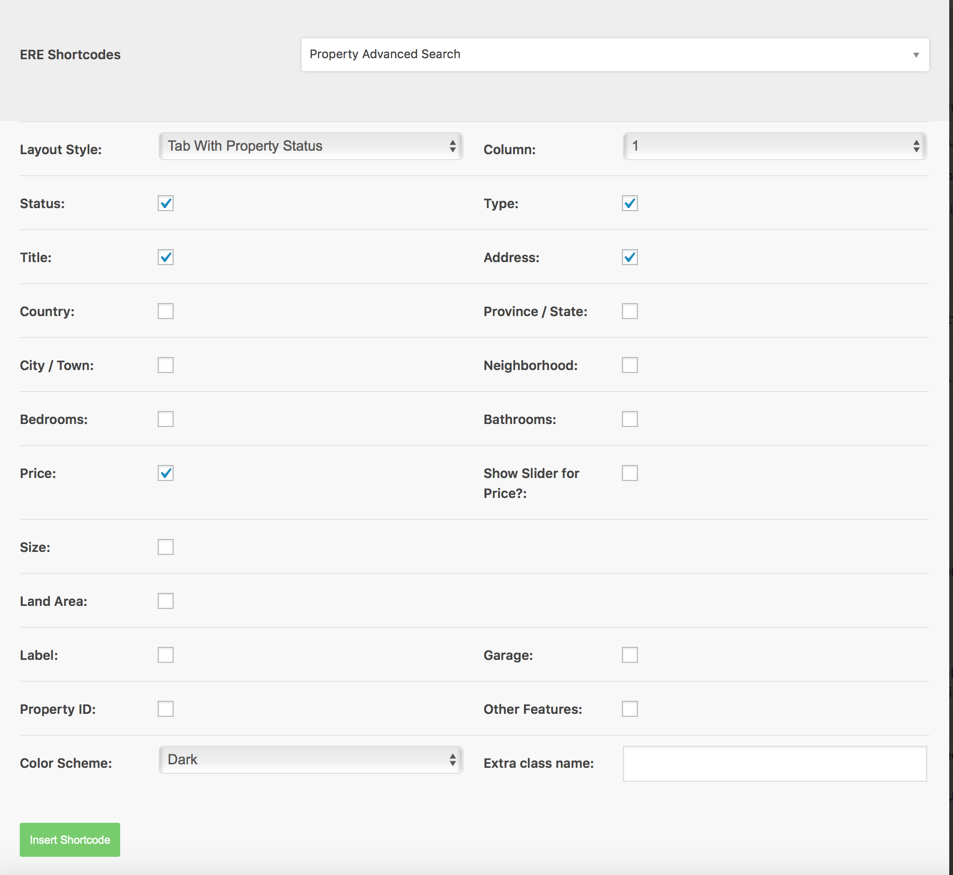Uncheck the Status checkbox

point(166,204)
